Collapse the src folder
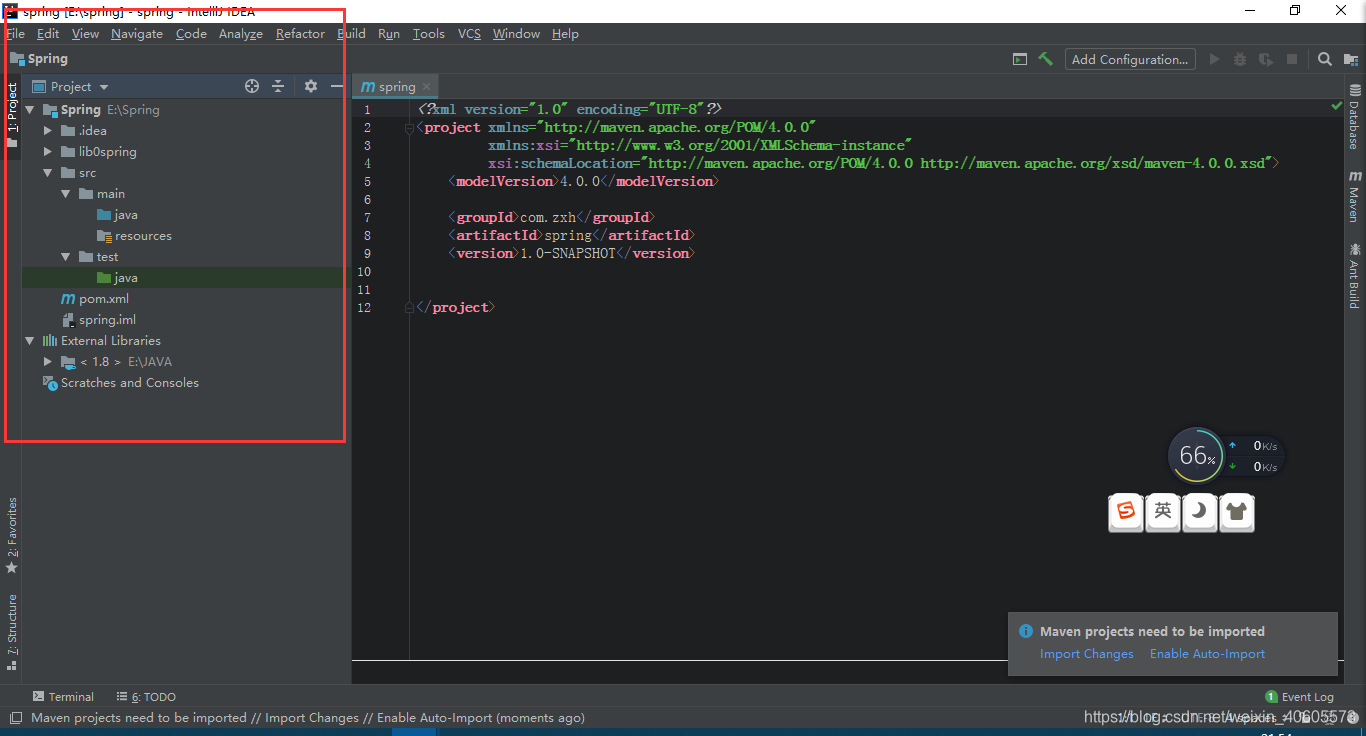This screenshot has height=736, width=1366. [48, 173]
